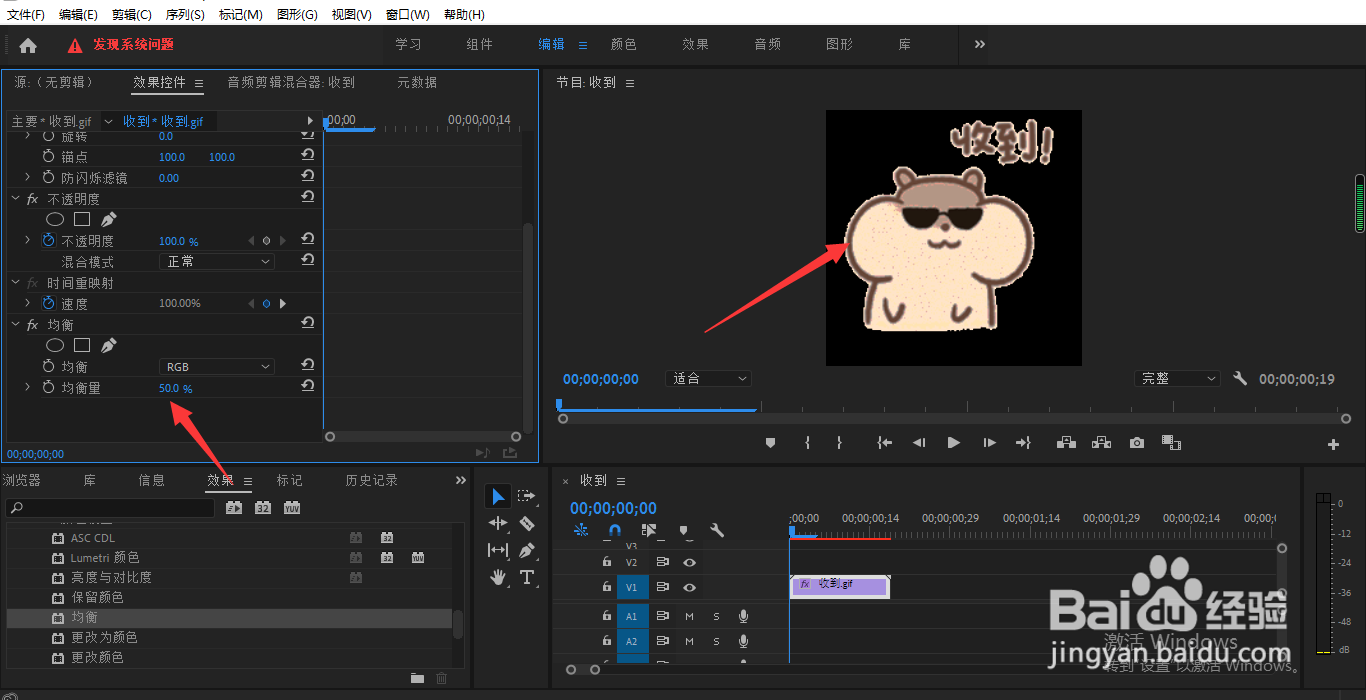Filter YUV effects icon
The image size is (1366, 700).
pos(292,508)
